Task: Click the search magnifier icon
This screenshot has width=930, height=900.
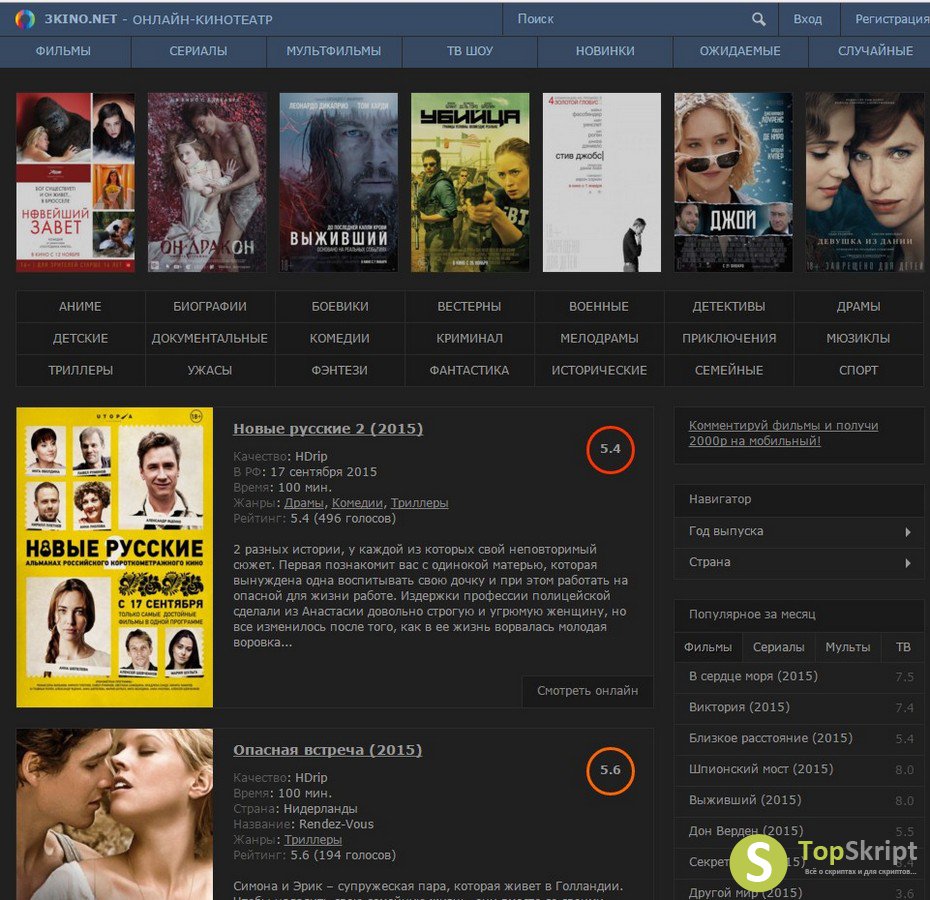Action: click(x=759, y=20)
